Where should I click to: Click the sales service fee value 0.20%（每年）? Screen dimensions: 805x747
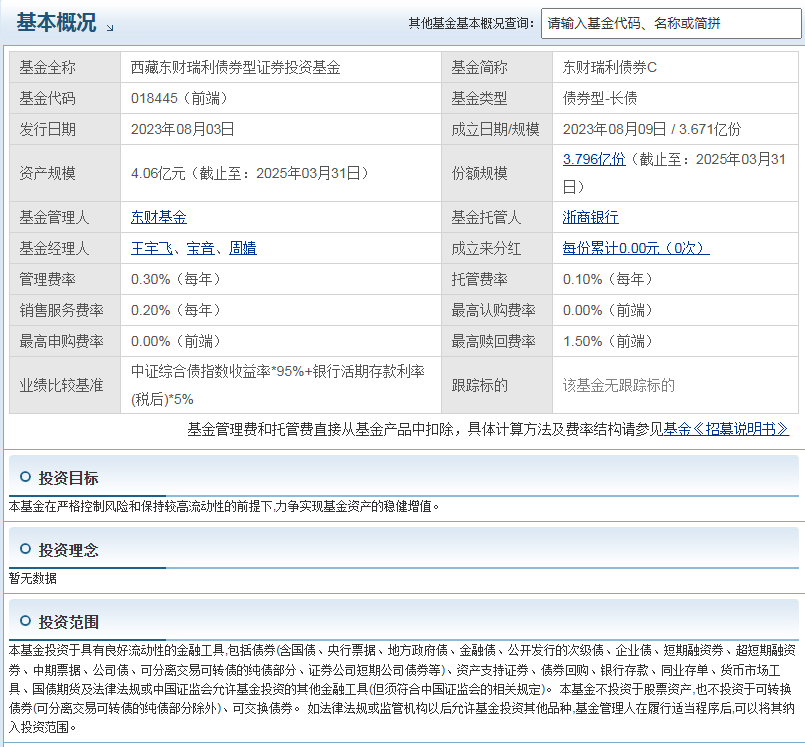(176, 310)
